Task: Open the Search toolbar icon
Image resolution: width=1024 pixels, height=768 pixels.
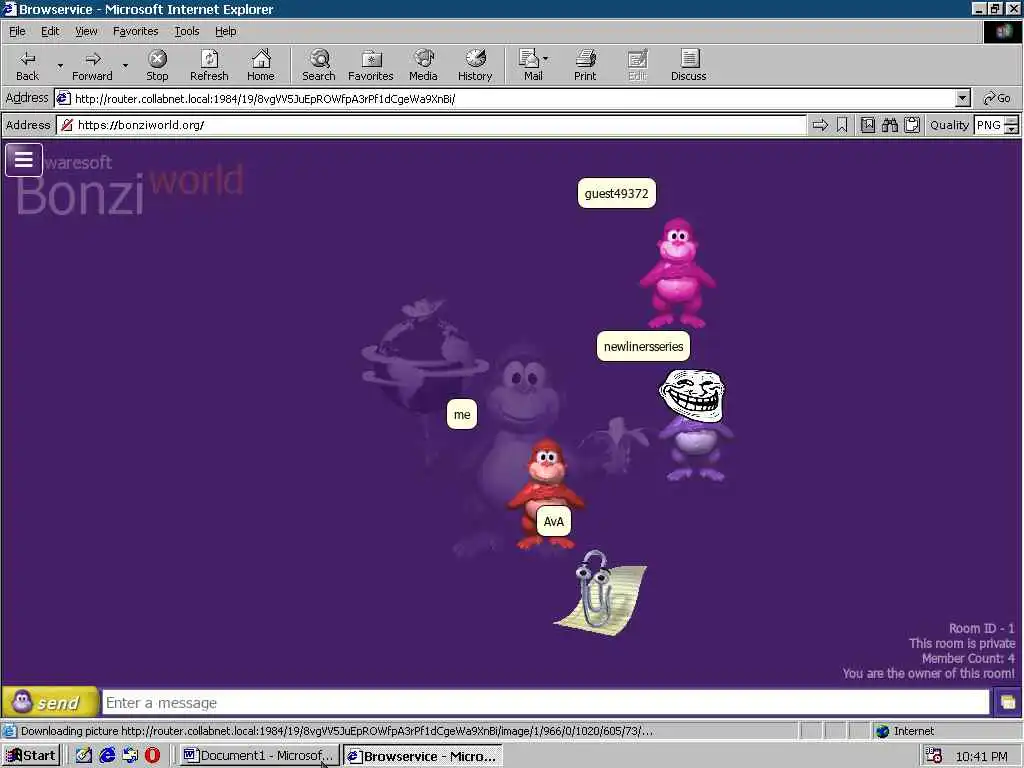Action: tap(319, 65)
